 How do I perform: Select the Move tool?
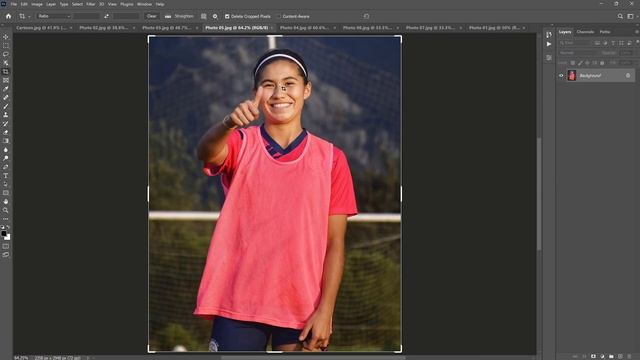coord(6,37)
